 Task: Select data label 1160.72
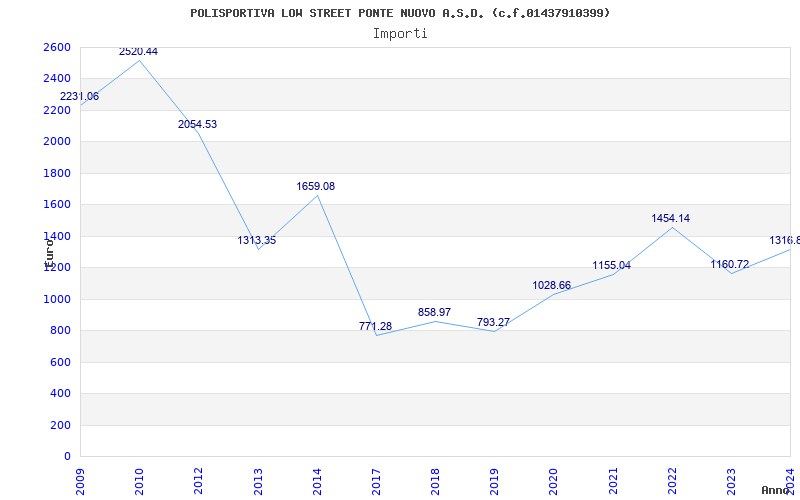(730, 264)
